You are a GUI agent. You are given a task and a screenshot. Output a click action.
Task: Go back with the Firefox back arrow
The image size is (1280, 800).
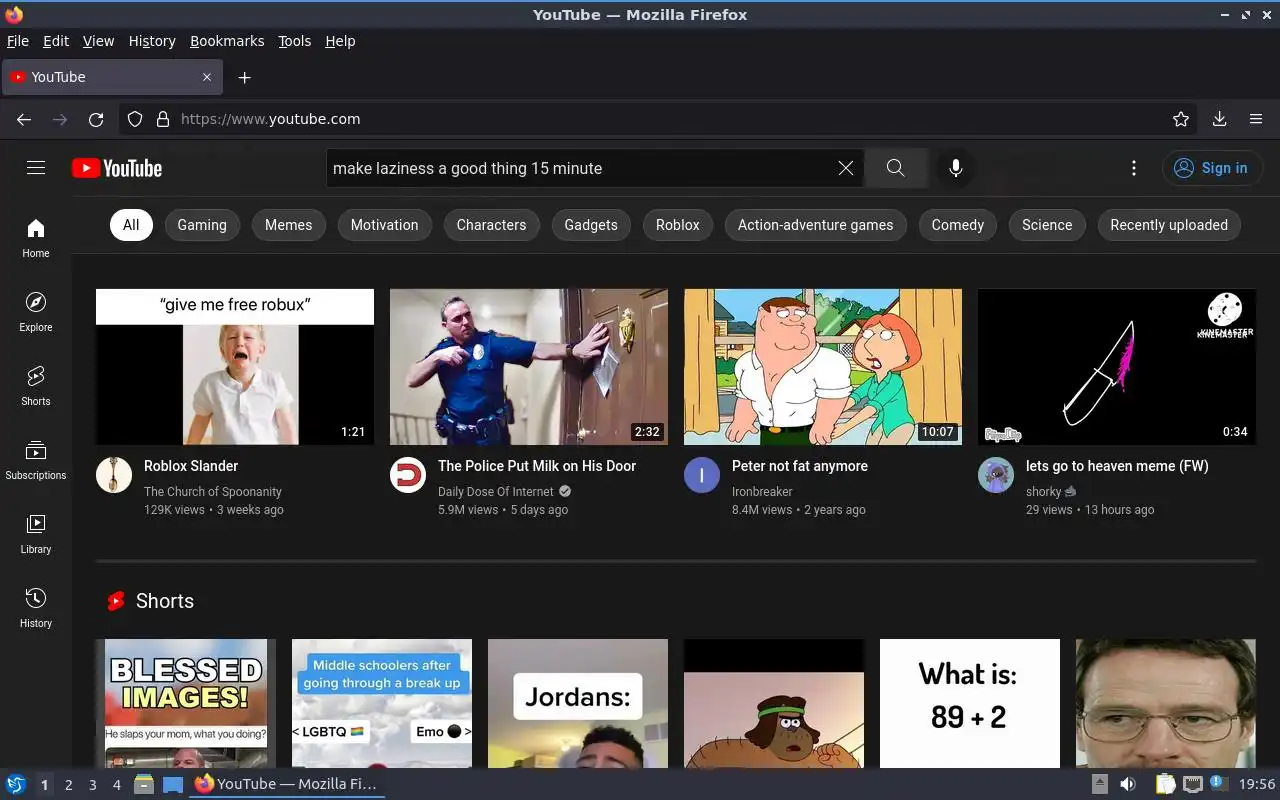click(x=24, y=119)
